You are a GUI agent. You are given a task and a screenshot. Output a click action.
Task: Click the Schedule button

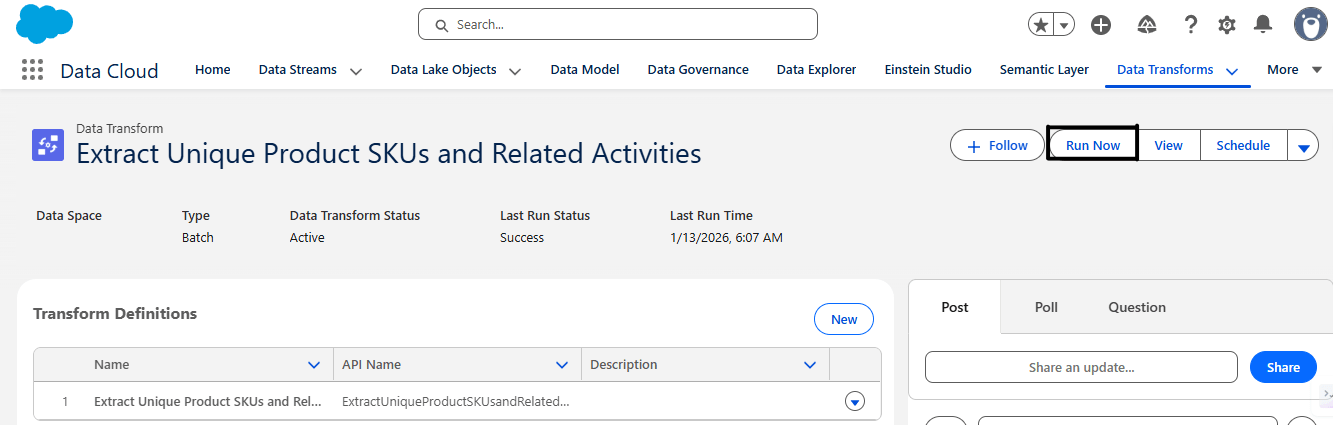click(x=1243, y=146)
